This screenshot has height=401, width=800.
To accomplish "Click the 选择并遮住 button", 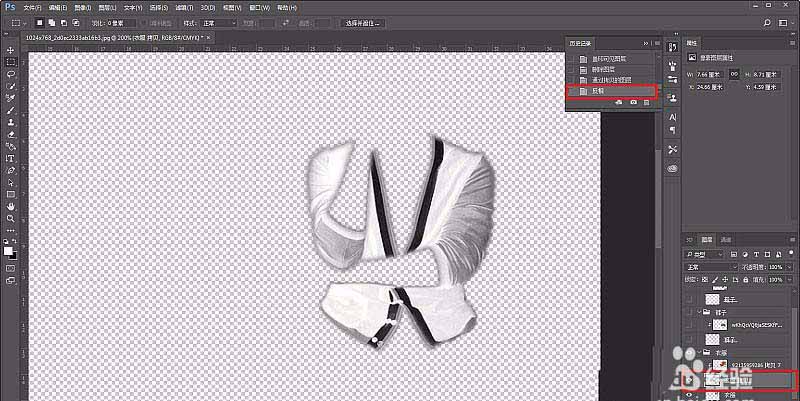I will tap(364, 22).
